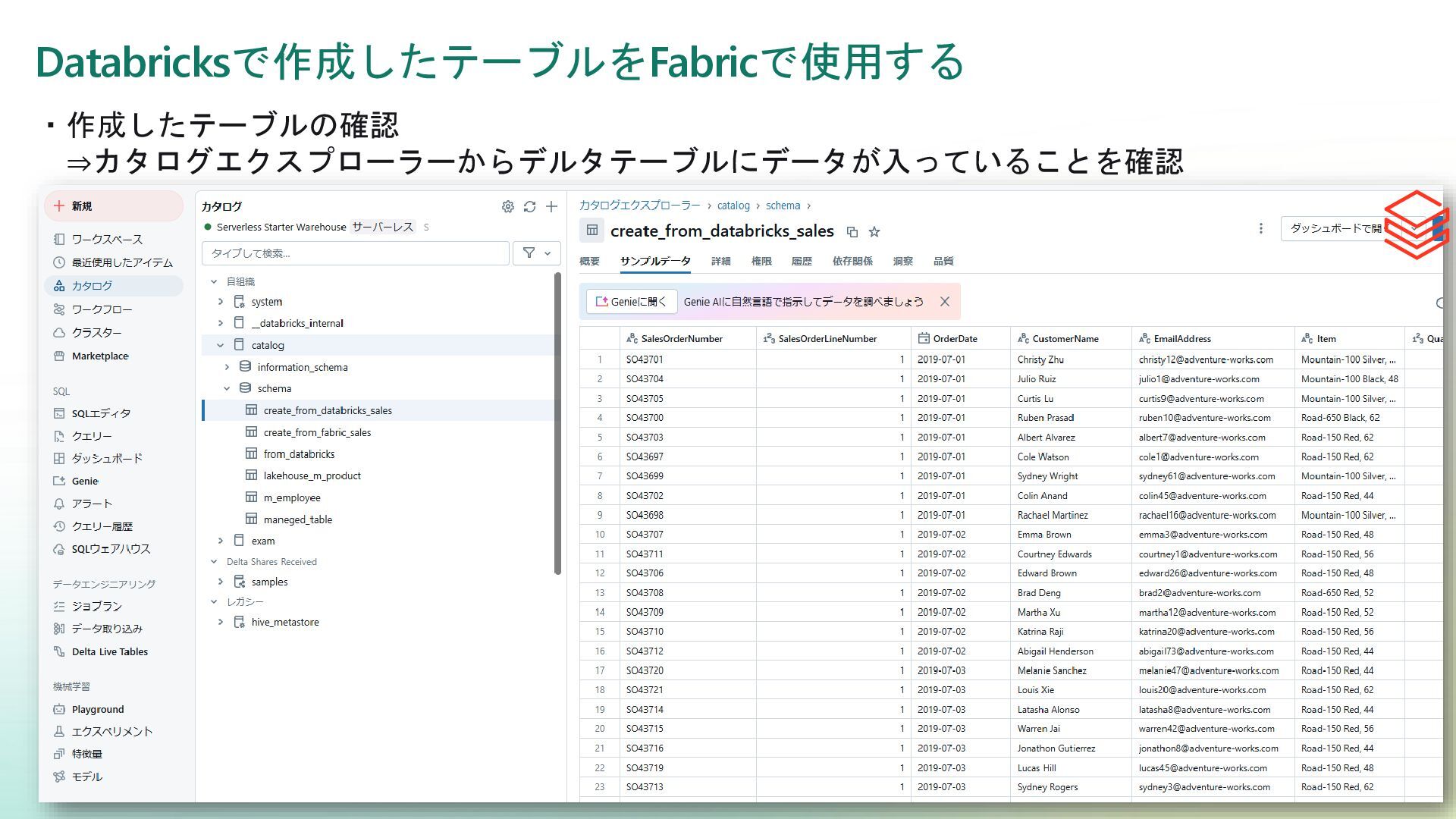Switch to the 権限 tab
The height and width of the screenshot is (819, 1456).
[761, 261]
